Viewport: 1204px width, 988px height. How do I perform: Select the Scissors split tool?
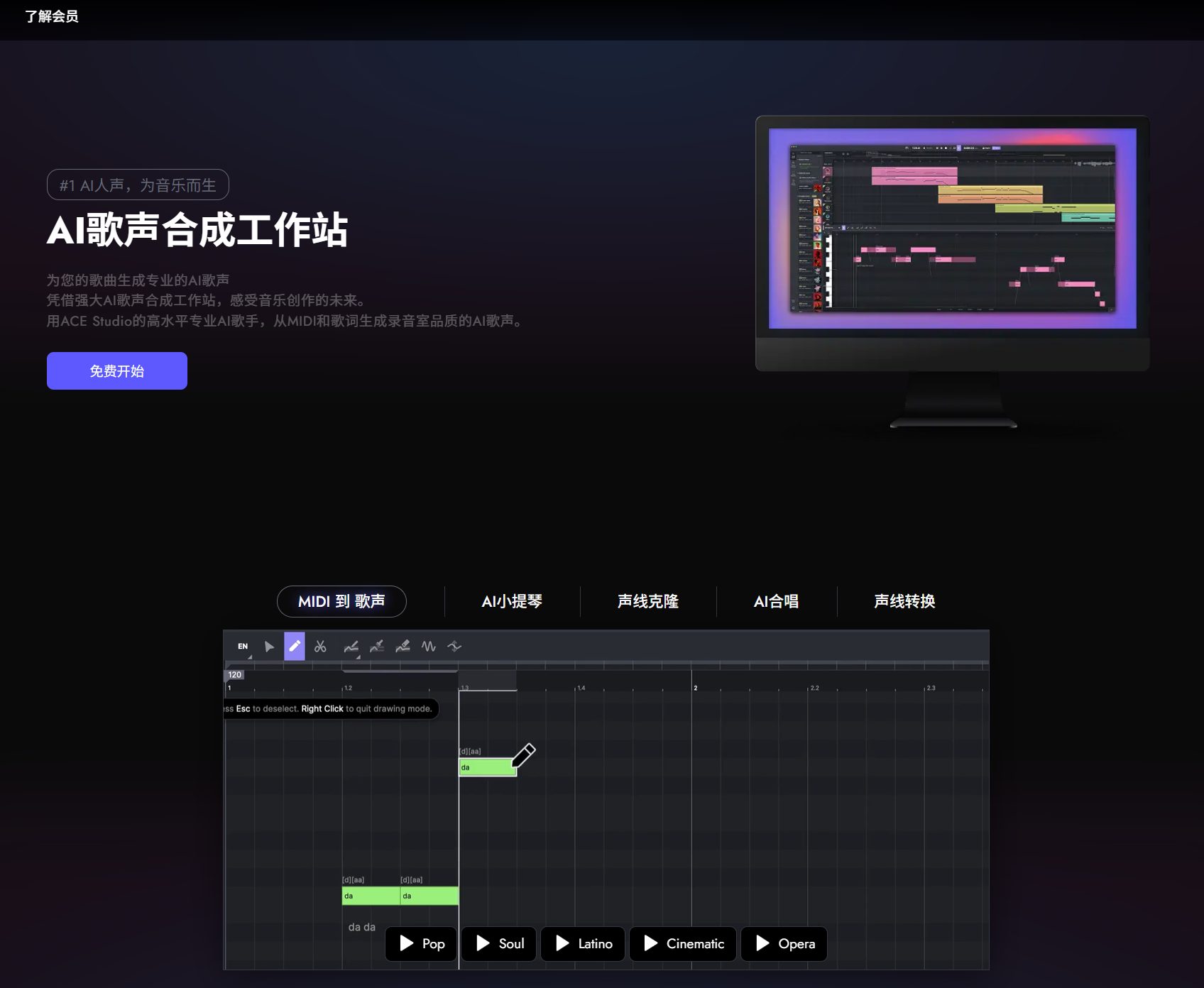320,647
